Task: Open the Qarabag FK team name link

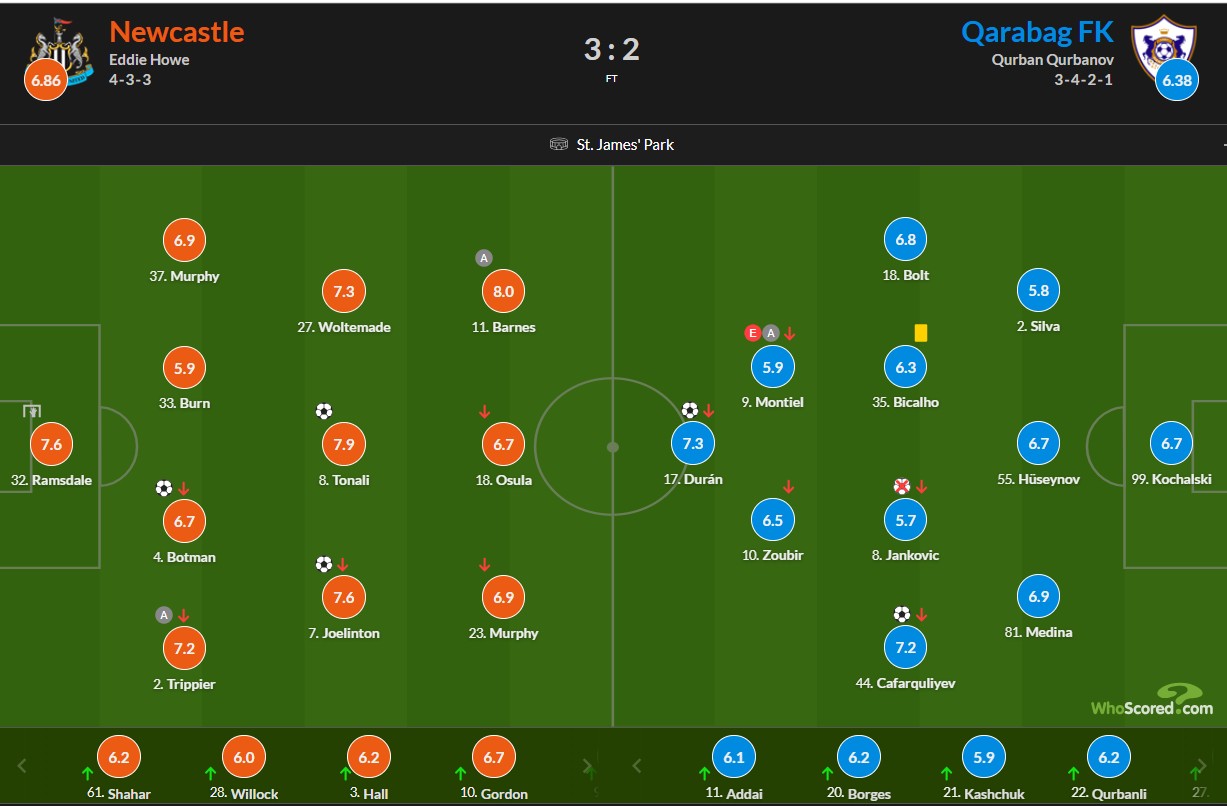Action: point(1037,32)
